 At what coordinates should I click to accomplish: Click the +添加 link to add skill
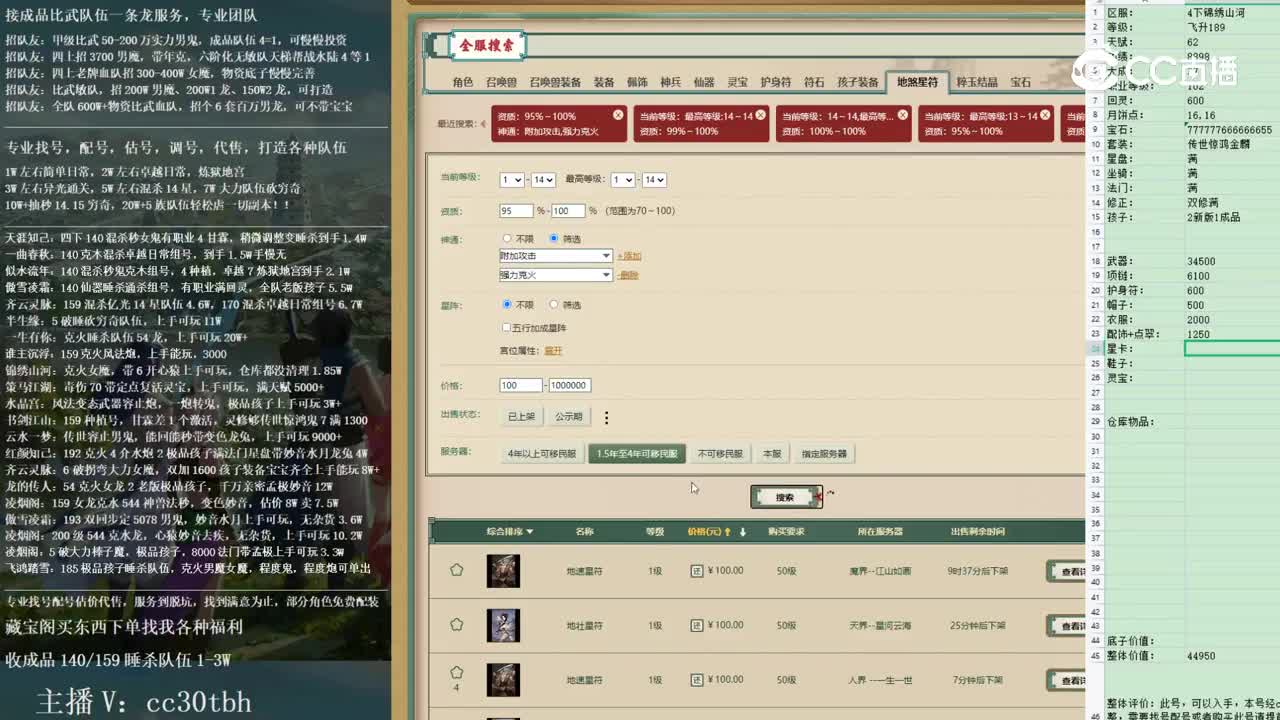tap(628, 255)
